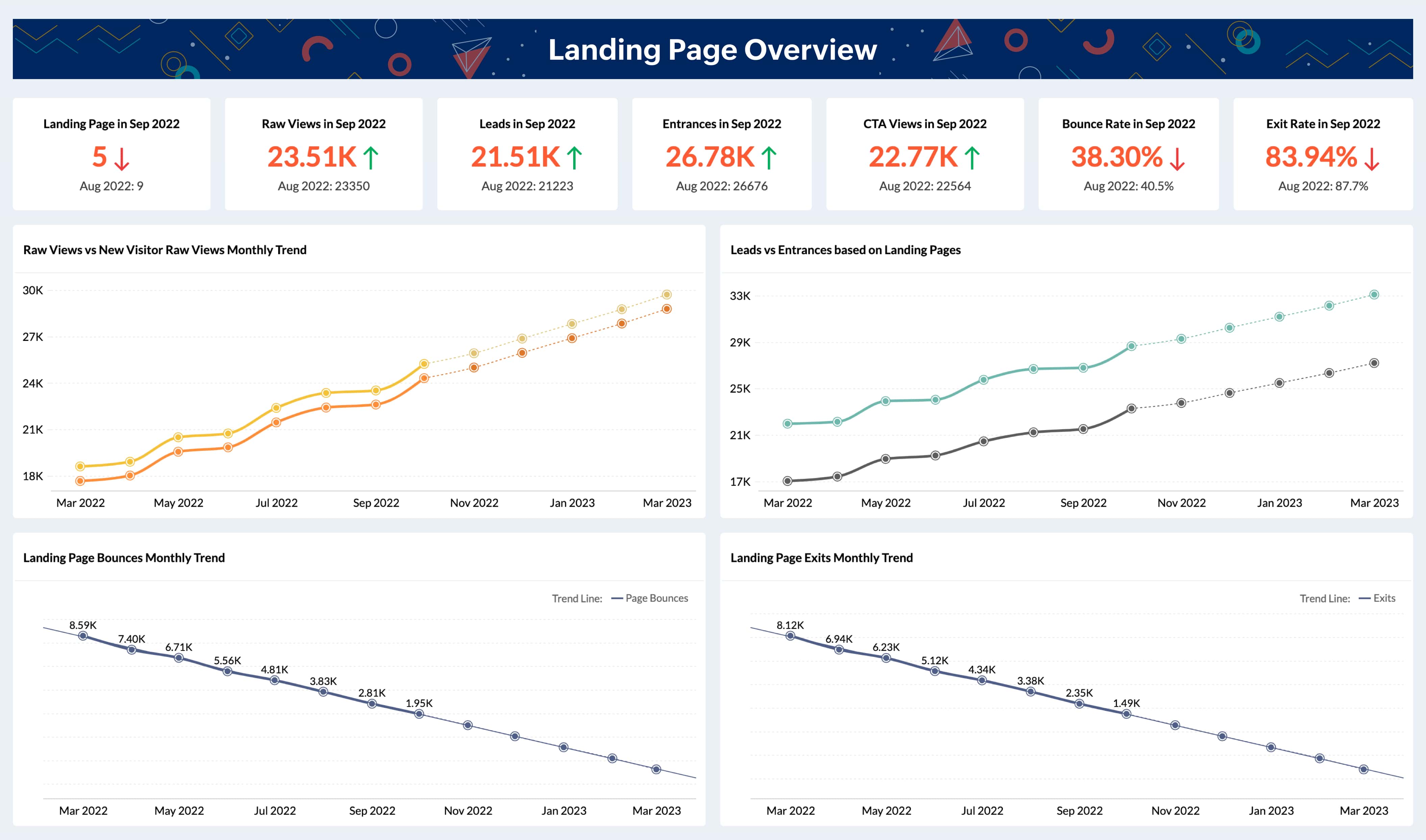
Task: Click the 2.35K exits data point
Action: pos(1080,703)
